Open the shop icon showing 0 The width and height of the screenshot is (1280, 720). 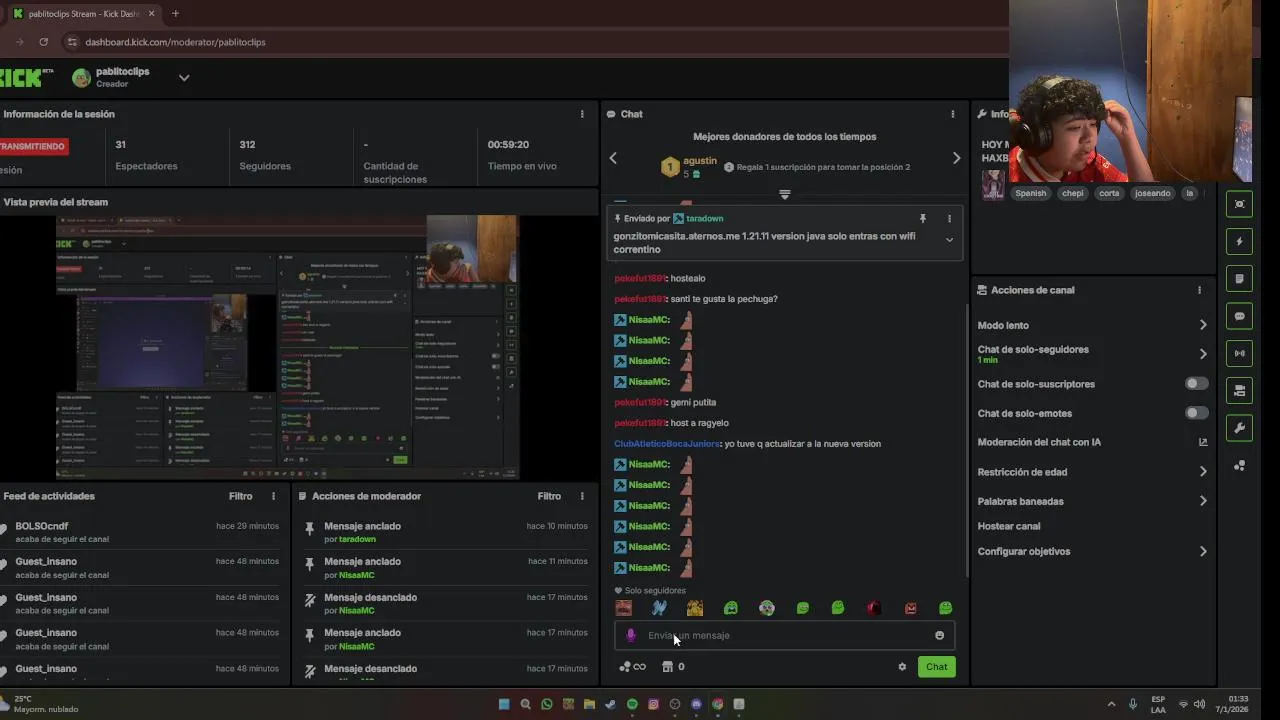(x=673, y=667)
